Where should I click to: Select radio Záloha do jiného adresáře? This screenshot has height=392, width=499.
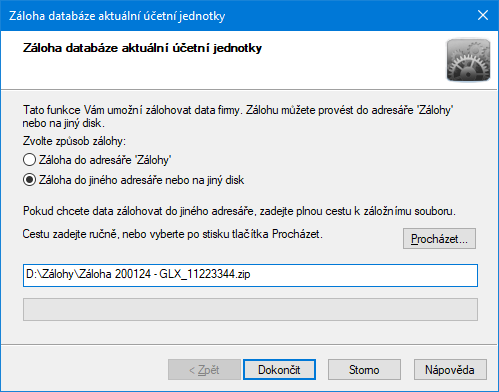pos(29,180)
